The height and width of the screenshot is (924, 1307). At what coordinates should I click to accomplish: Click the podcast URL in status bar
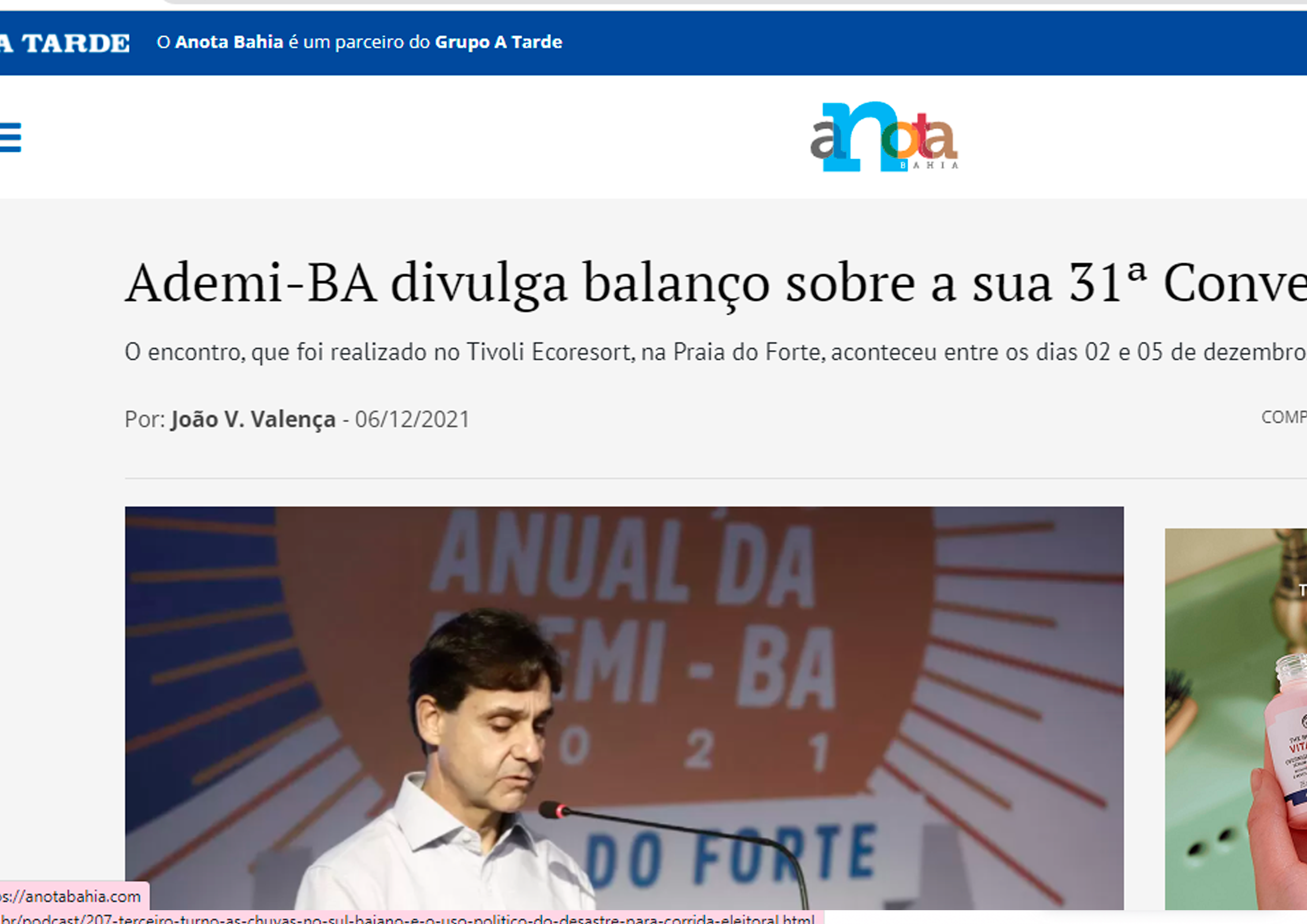[407, 918]
